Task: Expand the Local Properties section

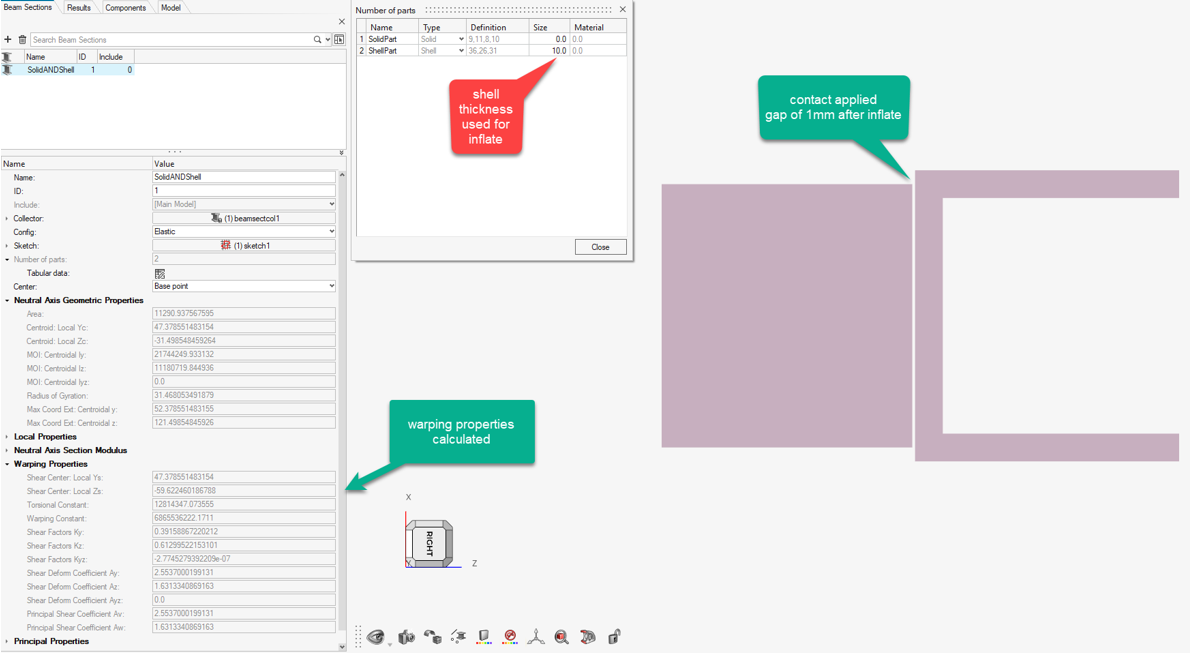Action: 7,437
